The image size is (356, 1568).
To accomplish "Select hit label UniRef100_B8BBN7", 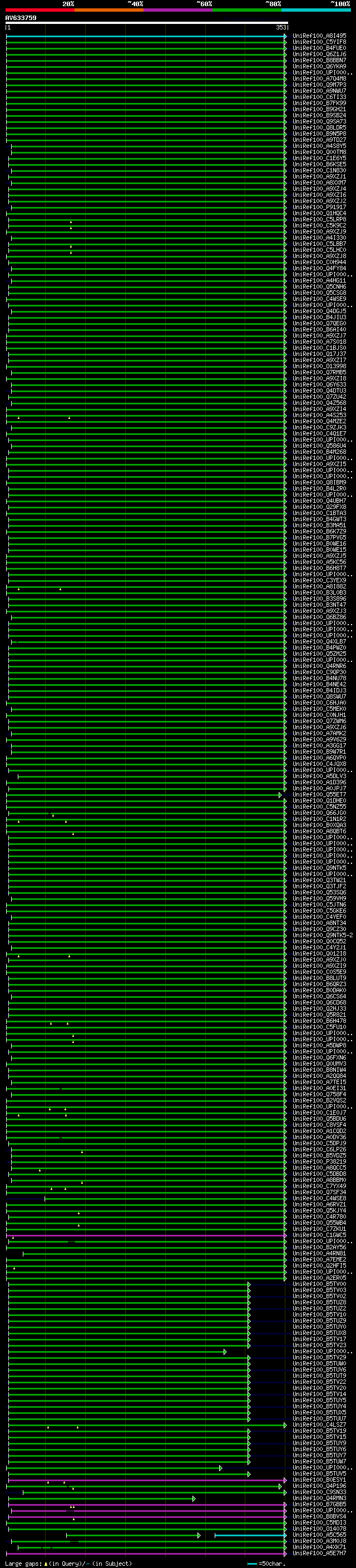I will tap(319, 60).
